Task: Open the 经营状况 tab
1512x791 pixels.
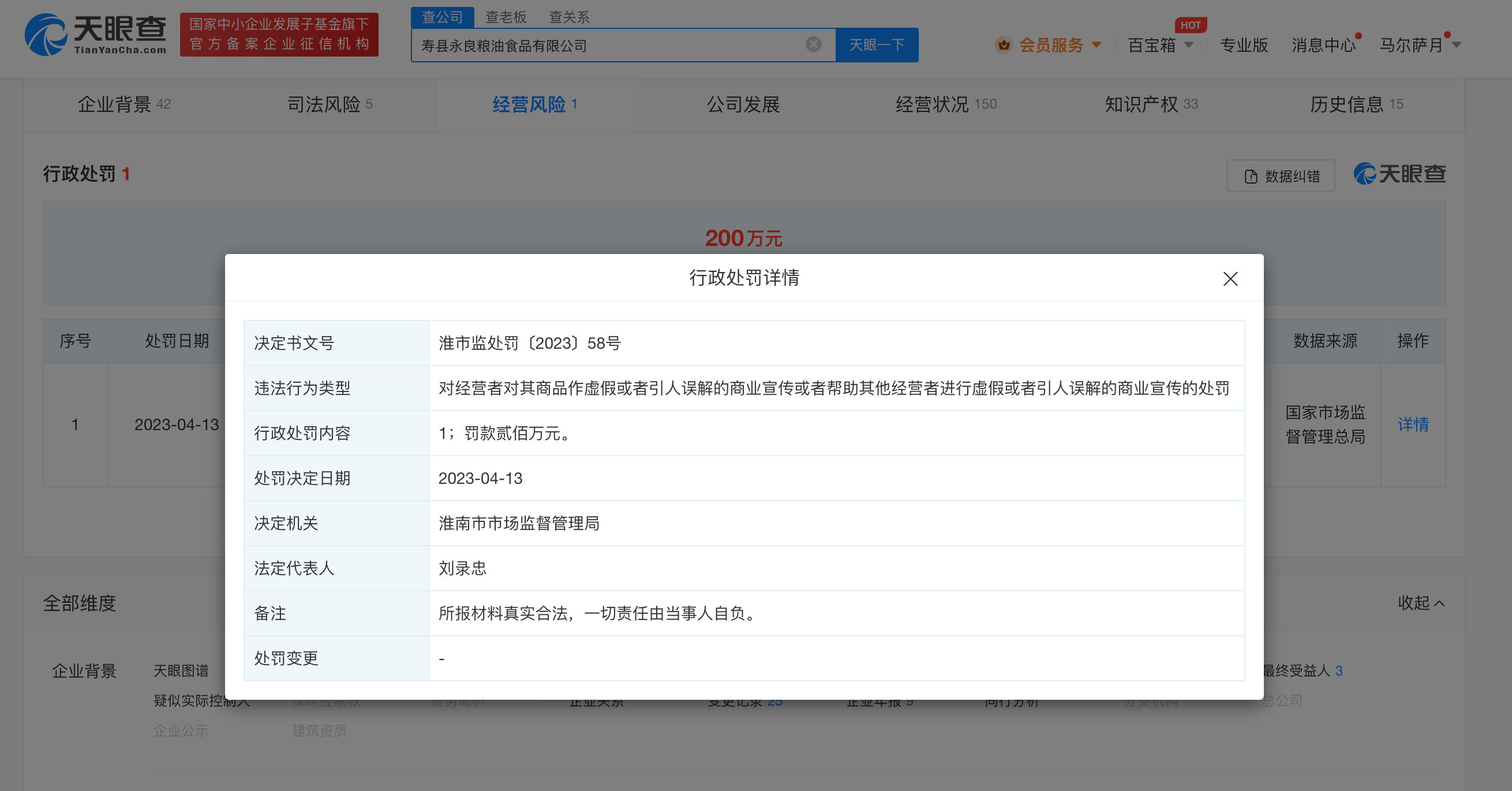Action: [x=946, y=105]
